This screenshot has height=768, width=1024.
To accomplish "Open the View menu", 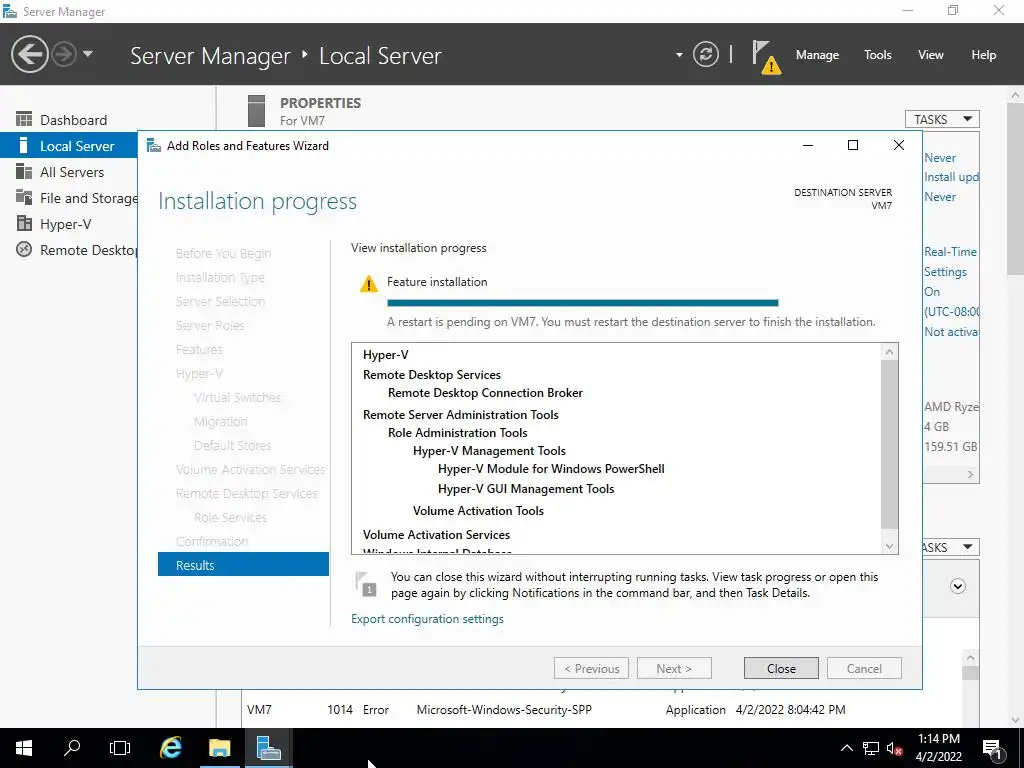I will coord(930,55).
